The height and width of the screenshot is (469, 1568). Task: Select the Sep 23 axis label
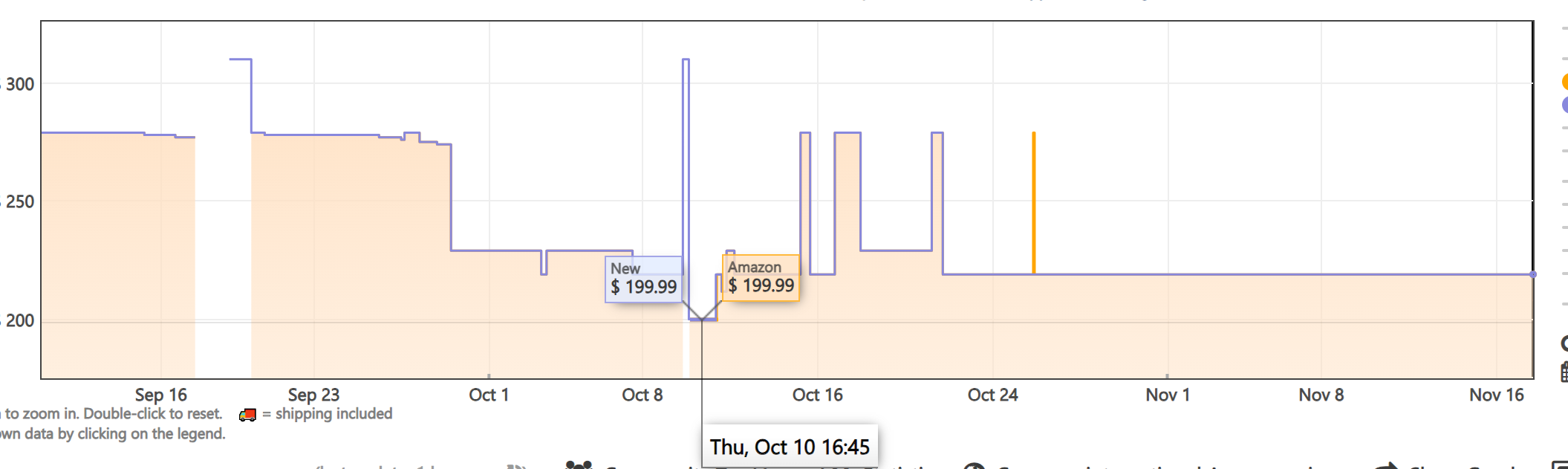313,395
